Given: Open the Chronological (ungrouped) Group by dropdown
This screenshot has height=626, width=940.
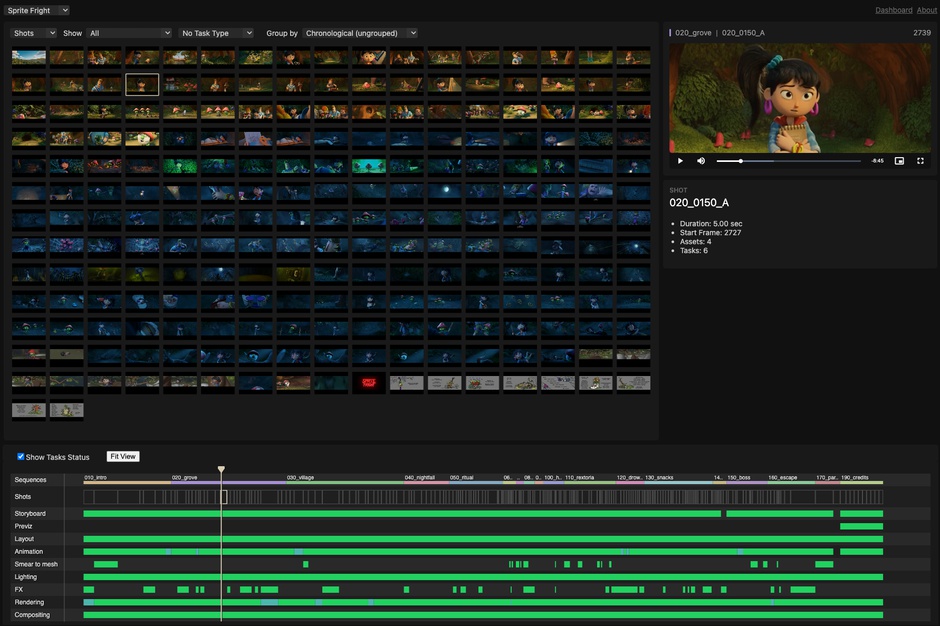Looking at the screenshot, I should click(360, 33).
